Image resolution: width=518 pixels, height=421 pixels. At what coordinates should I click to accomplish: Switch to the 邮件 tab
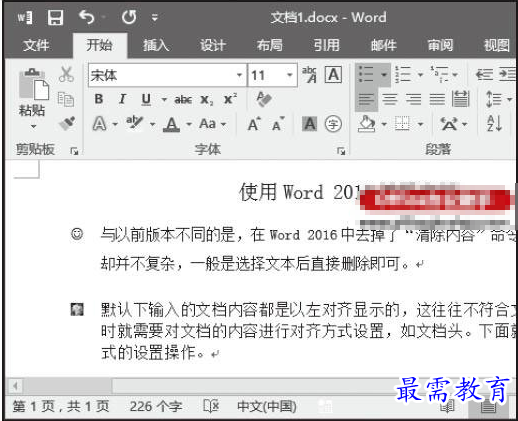(x=384, y=45)
